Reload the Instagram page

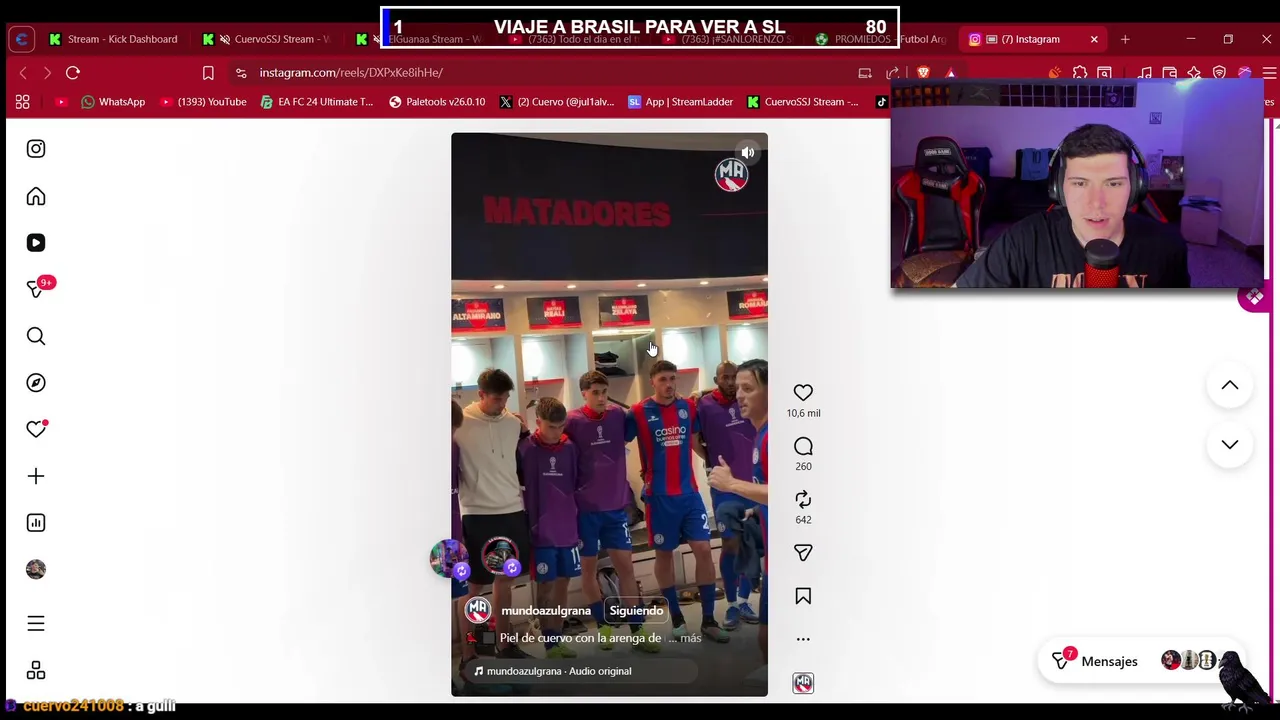(73, 73)
